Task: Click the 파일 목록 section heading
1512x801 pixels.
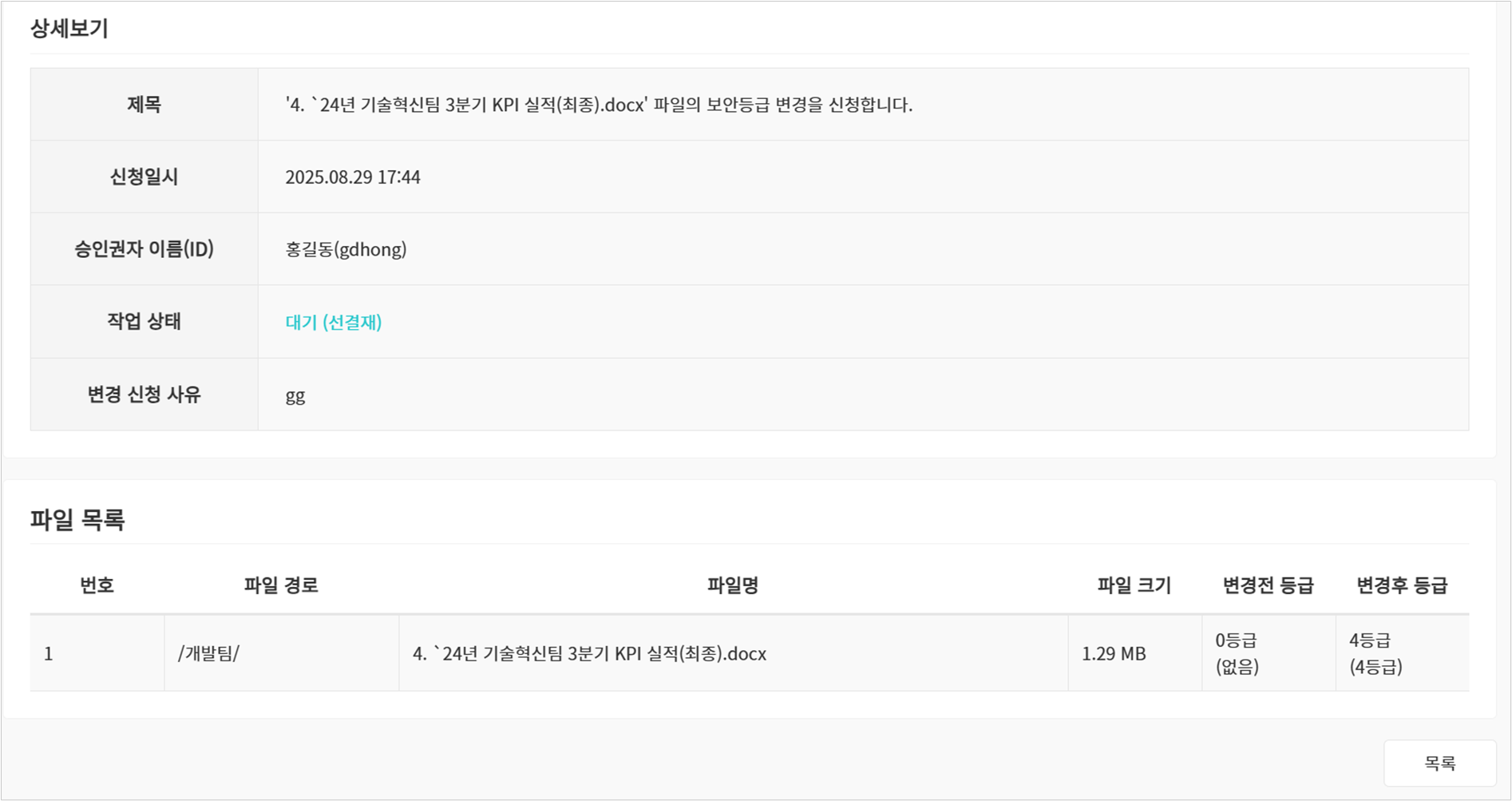Action: 77,520
